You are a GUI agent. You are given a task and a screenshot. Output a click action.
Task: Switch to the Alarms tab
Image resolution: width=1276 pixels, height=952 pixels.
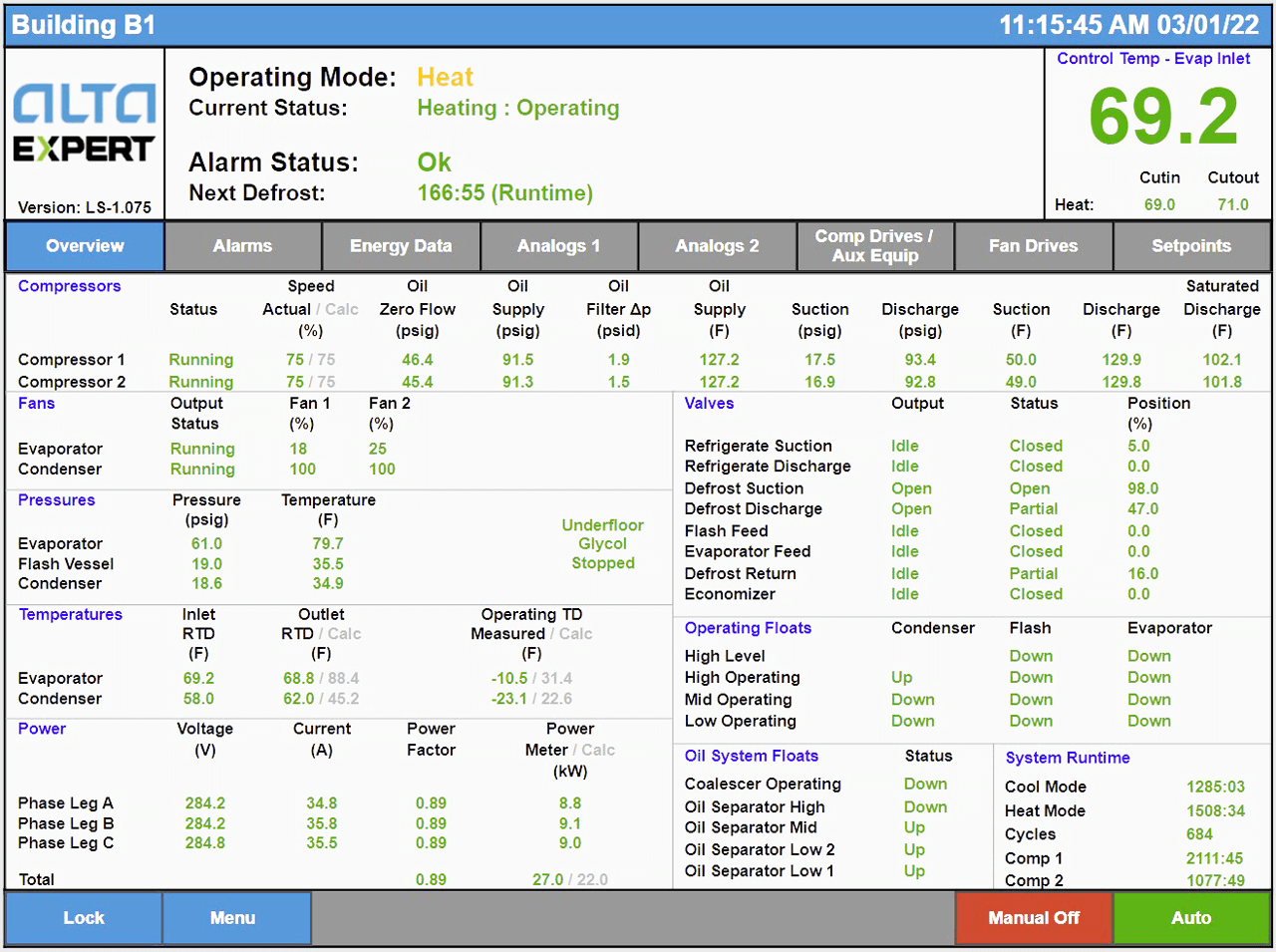pos(242,245)
